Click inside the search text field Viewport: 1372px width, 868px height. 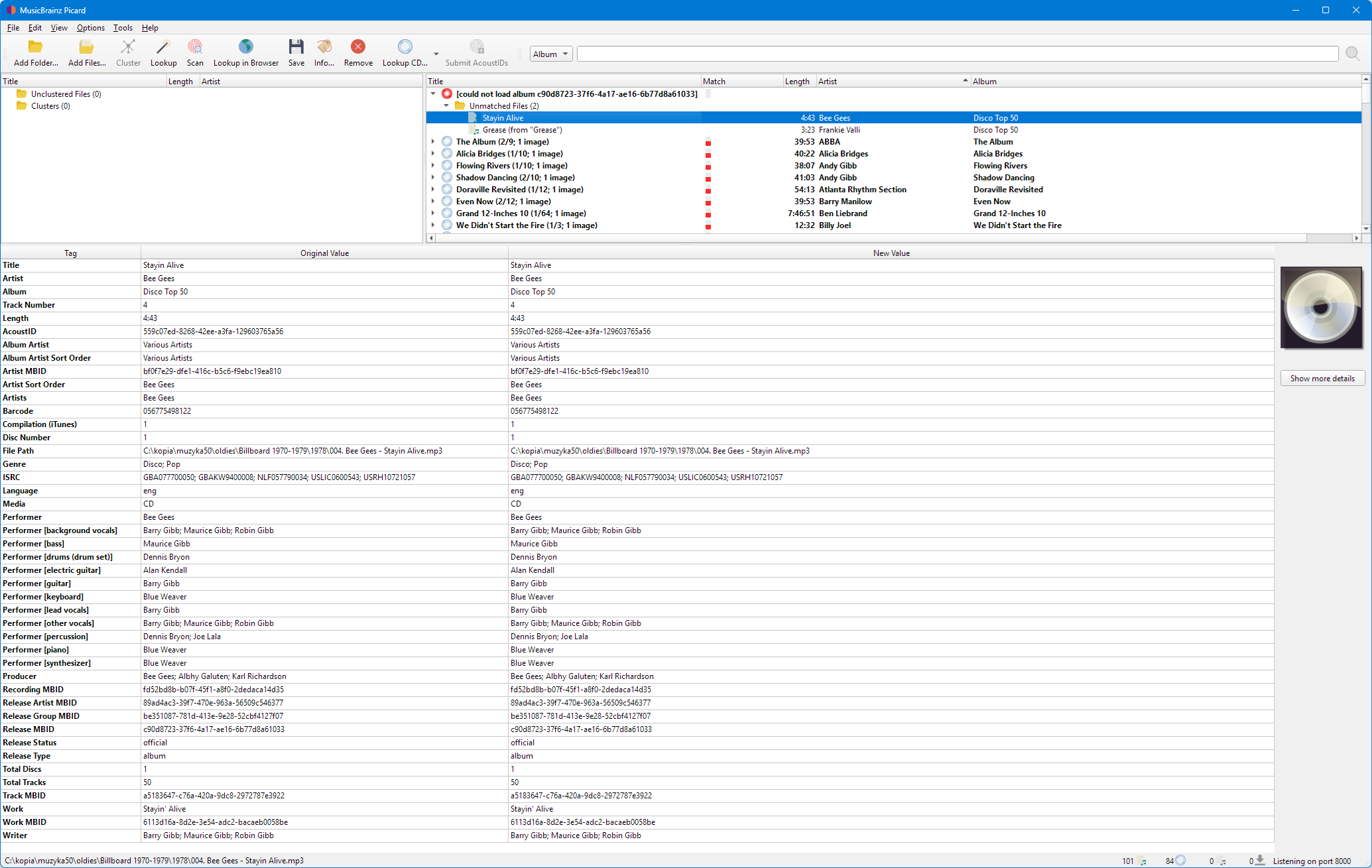(x=957, y=54)
